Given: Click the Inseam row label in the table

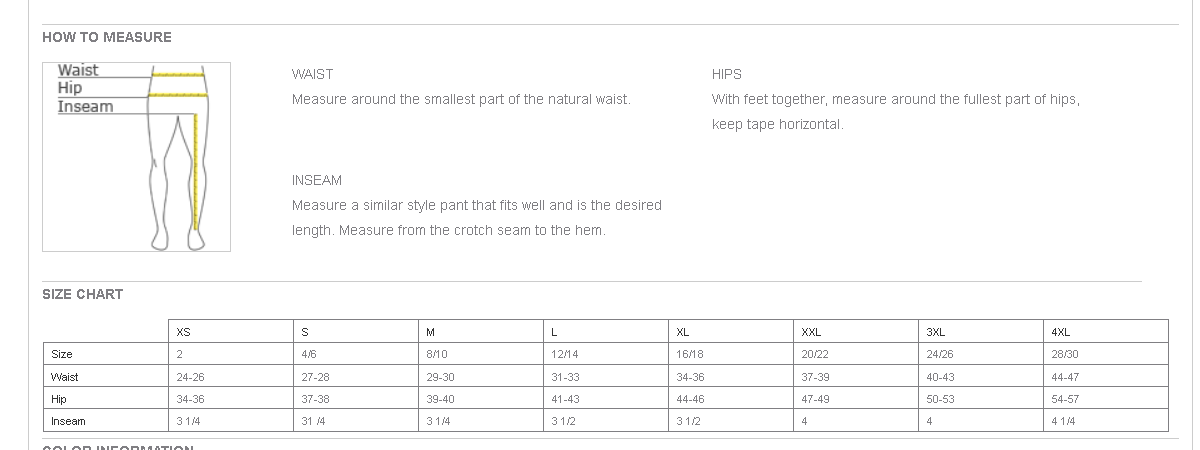Looking at the screenshot, I should [x=68, y=421].
